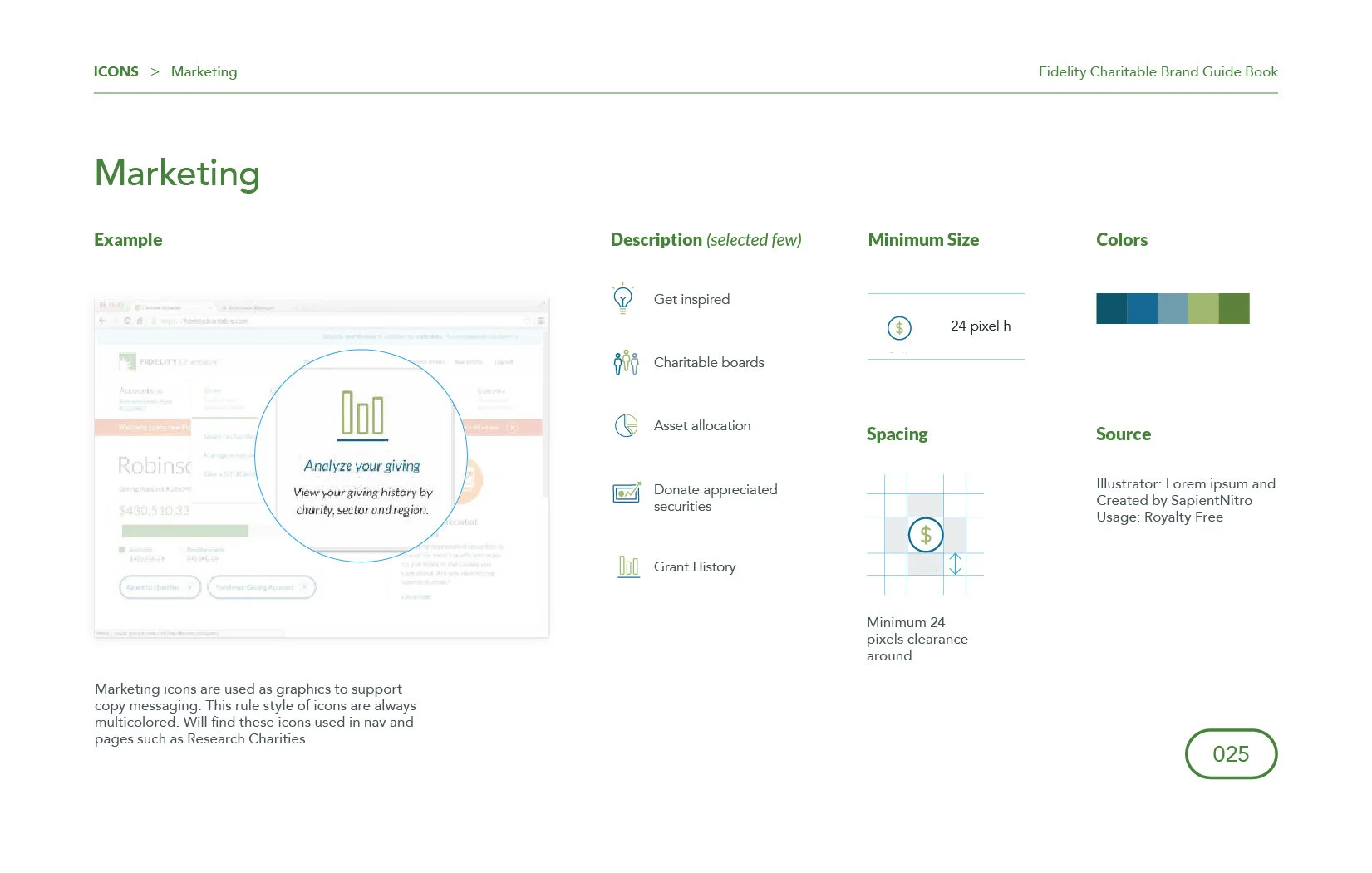The image size is (1372, 873).
Task: Go to ICONS in the breadcrumb
Action: pyautogui.click(x=116, y=71)
